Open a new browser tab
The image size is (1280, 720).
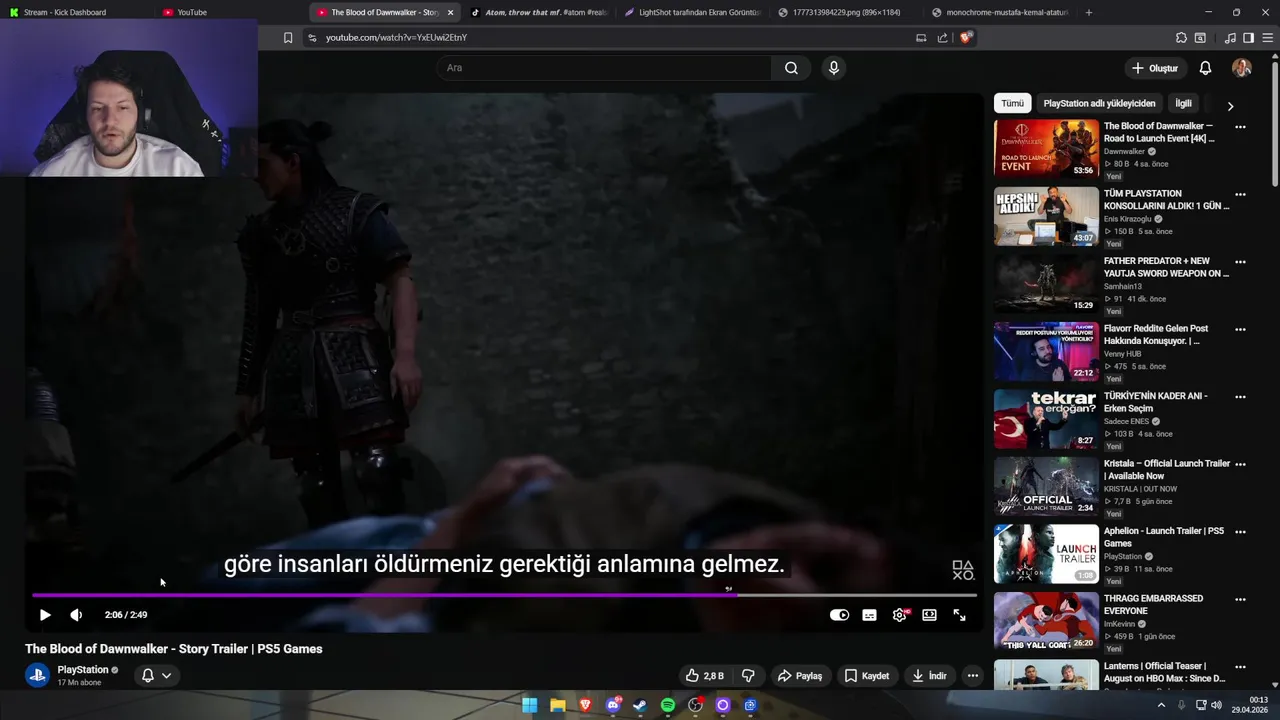tap(1088, 12)
